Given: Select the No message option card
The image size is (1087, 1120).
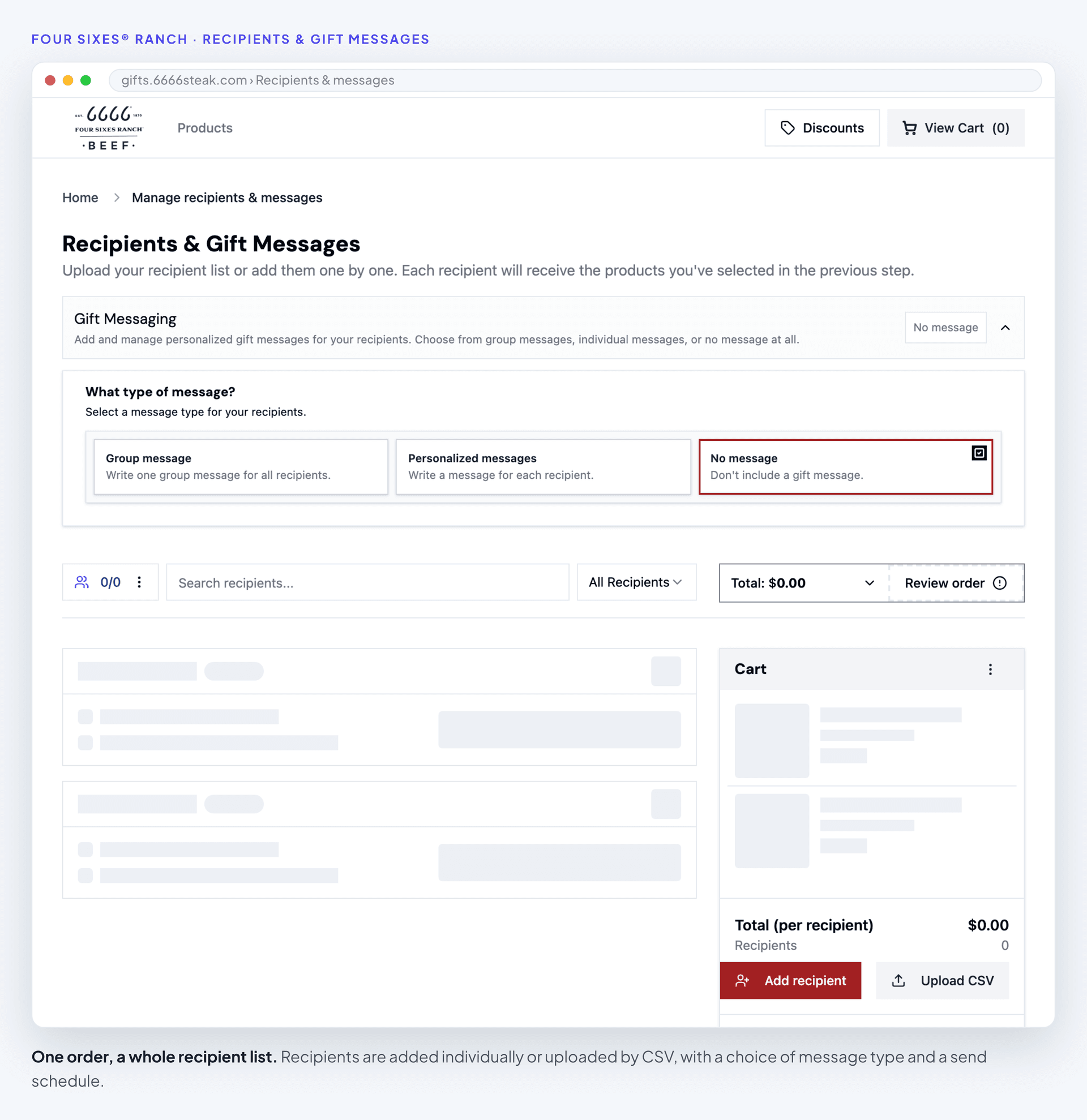Looking at the screenshot, I should point(845,467).
